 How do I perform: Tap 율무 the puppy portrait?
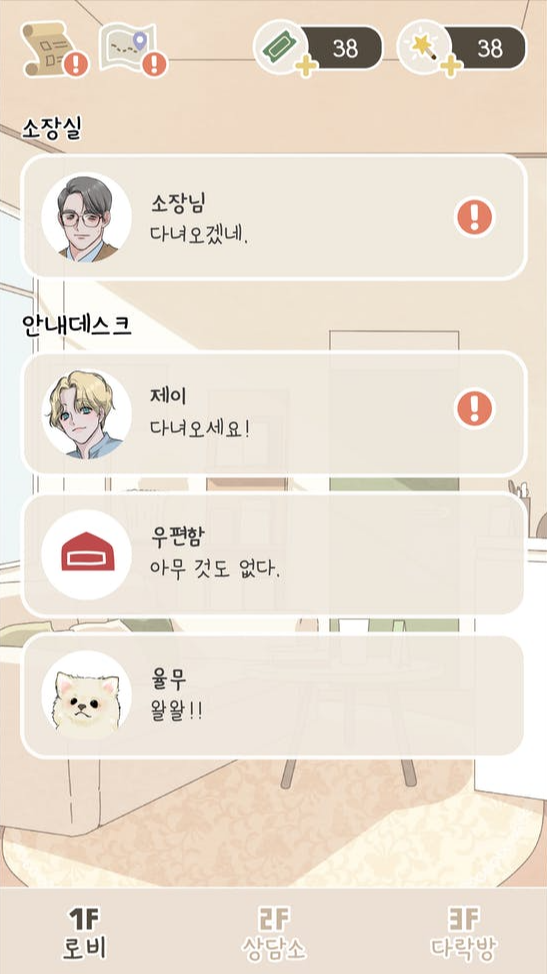tap(87, 696)
